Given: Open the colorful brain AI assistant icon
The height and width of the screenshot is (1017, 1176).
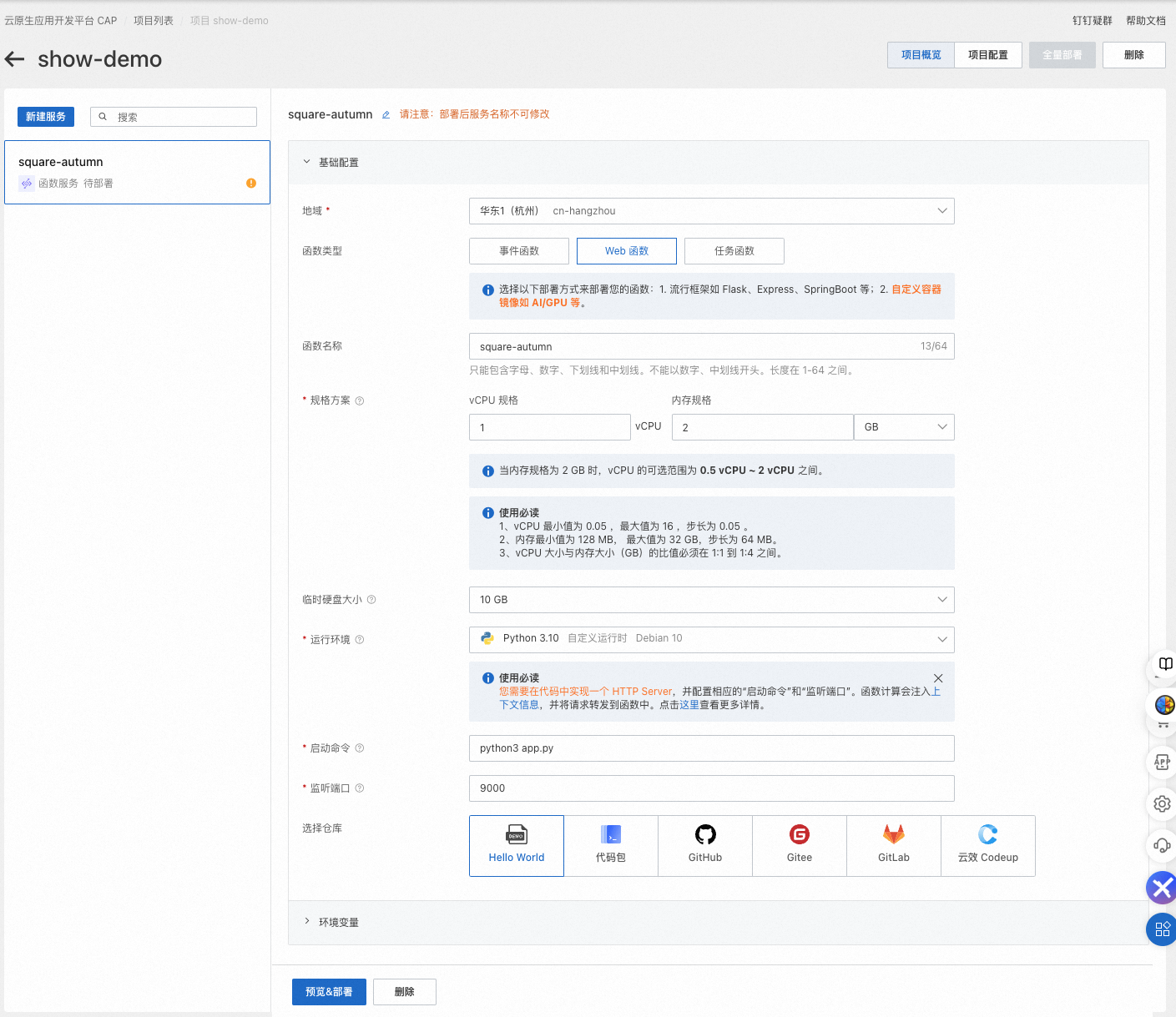Looking at the screenshot, I should click(1165, 705).
